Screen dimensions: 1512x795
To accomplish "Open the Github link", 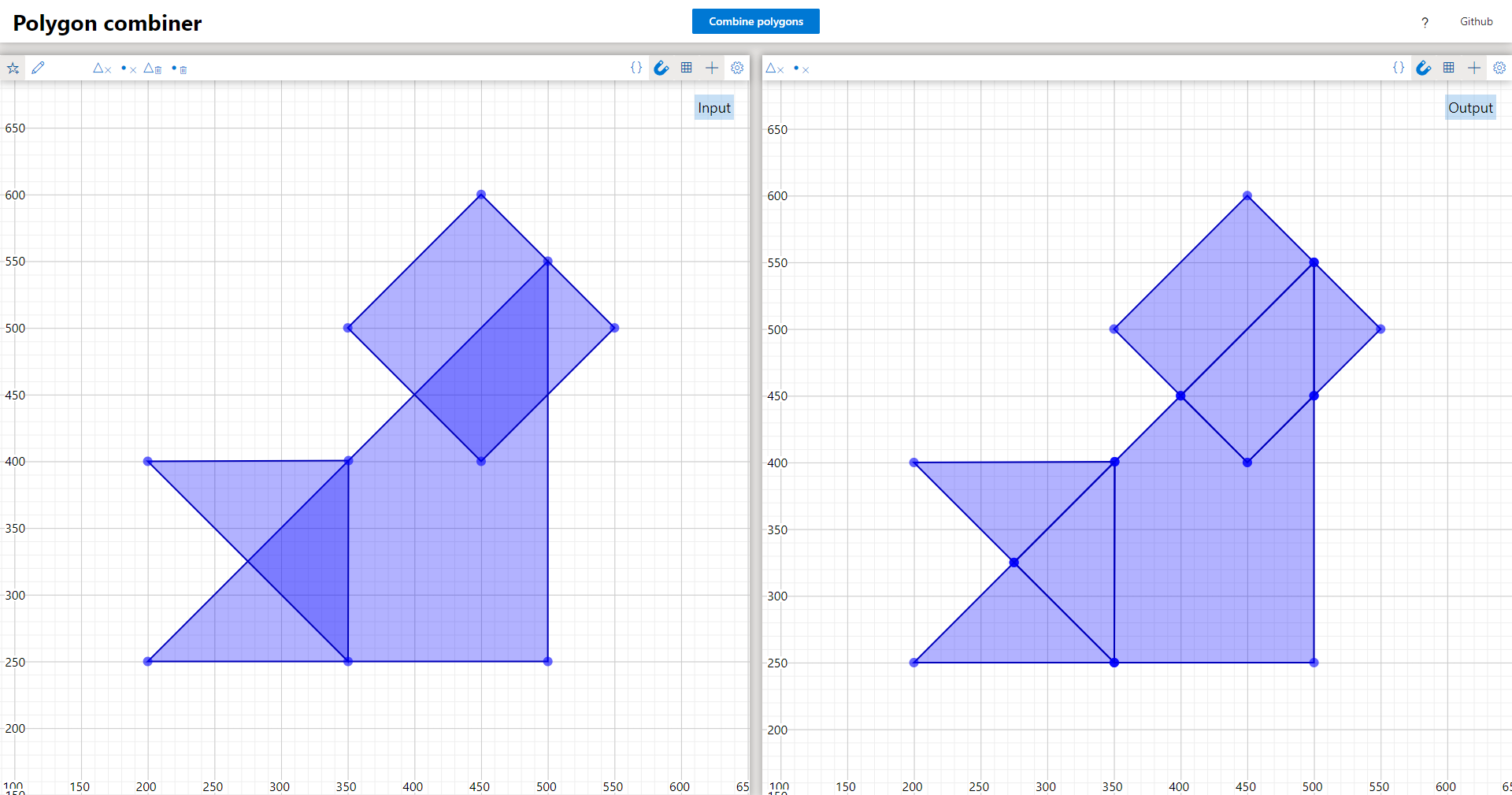I will click(x=1476, y=21).
